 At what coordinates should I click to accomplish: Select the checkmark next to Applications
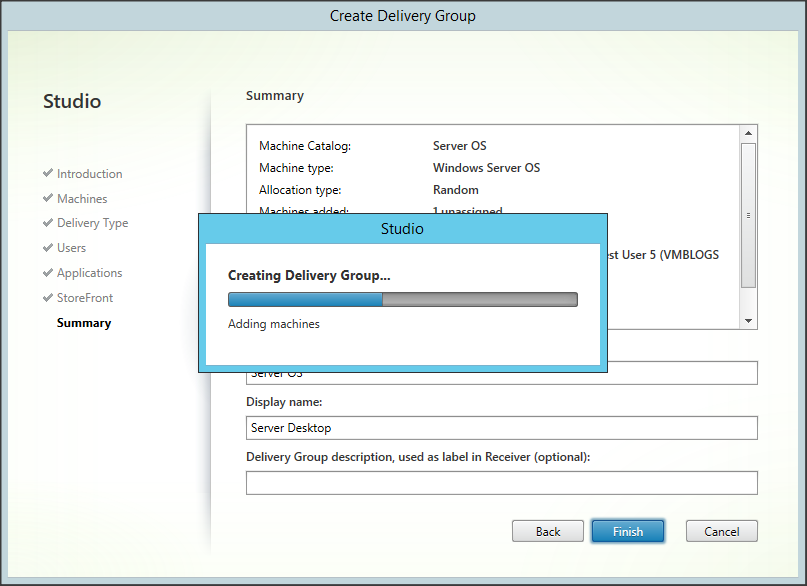[x=48, y=272]
